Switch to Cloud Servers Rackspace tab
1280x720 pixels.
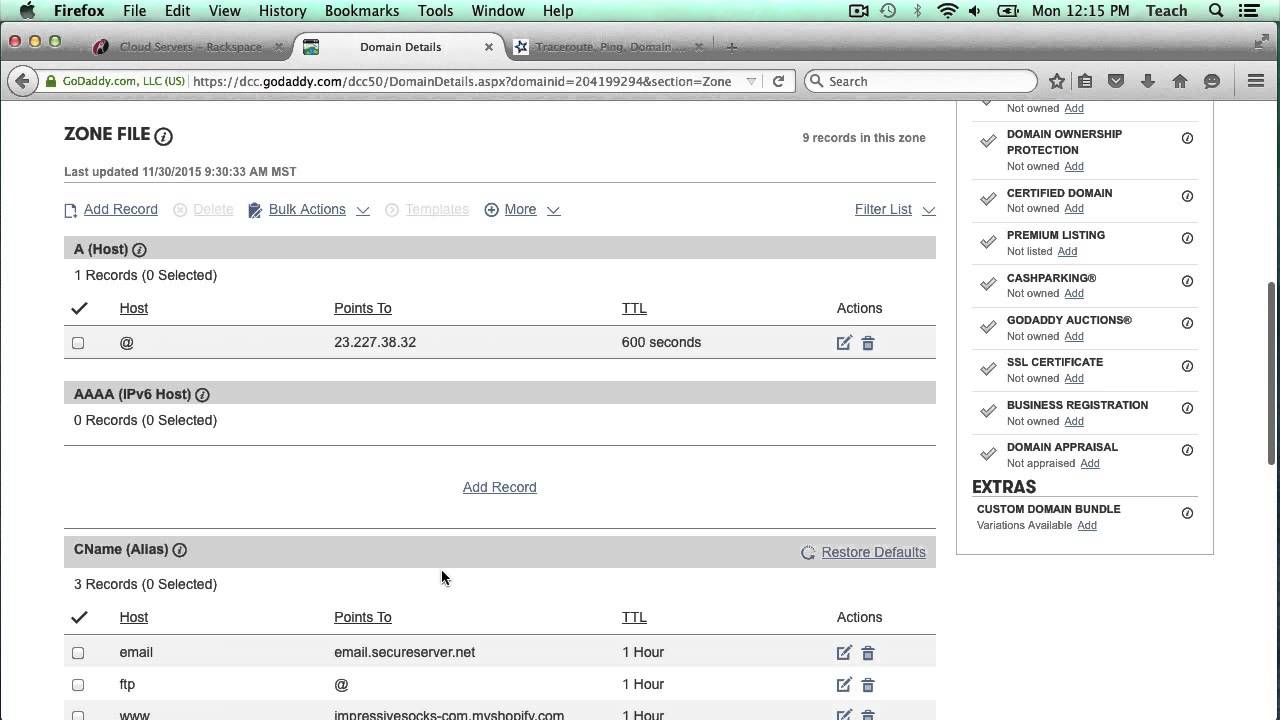[x=190, y=47]
